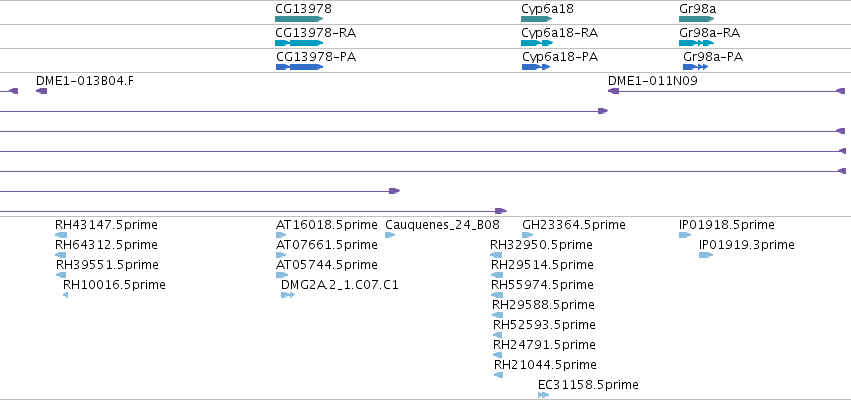Click the CG13978-RA transcript label
Viewport: 851px width, 400px height.
coord(316,33)
